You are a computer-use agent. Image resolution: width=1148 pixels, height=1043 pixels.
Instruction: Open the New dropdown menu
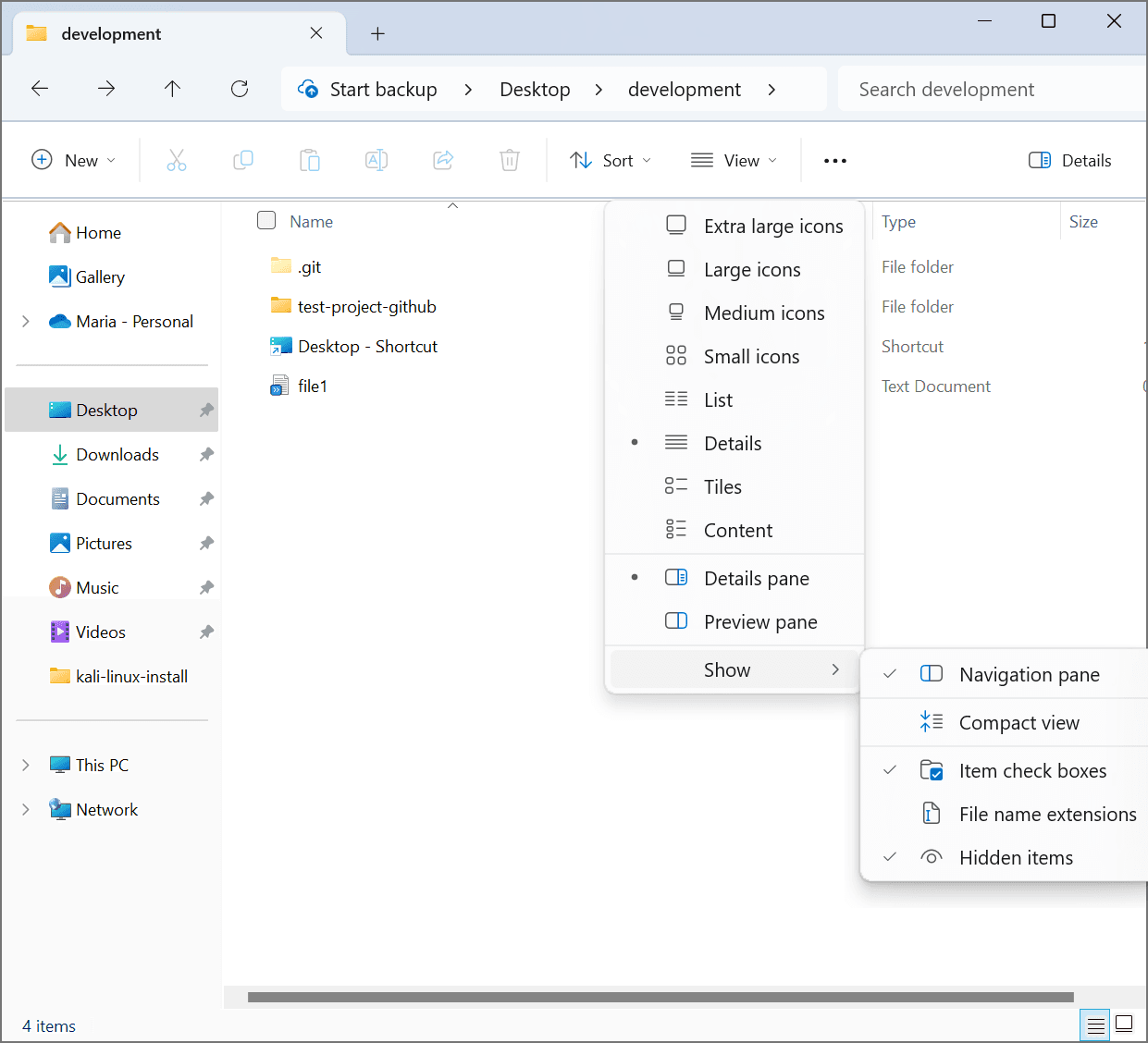(x=74, y=160)
